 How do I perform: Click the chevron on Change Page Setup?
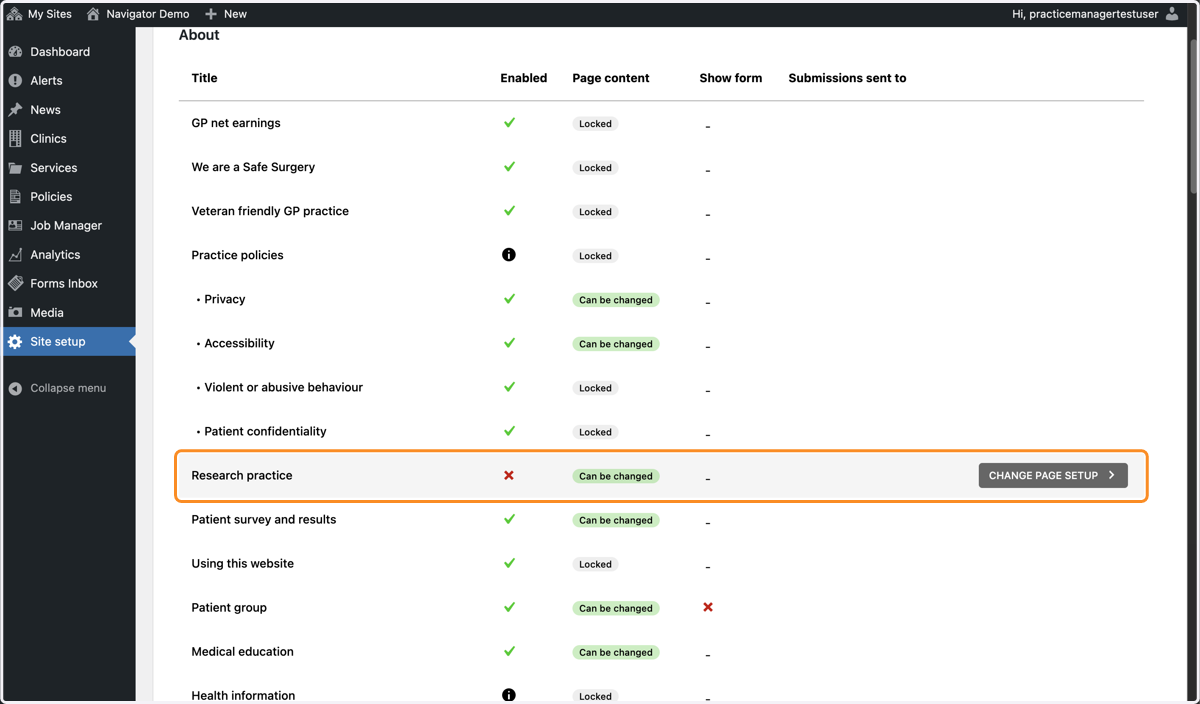click(x=1111, y=475)
